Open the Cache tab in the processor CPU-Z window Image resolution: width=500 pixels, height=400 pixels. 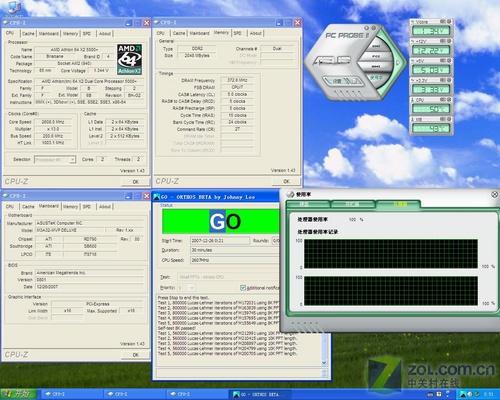point(28,34)
